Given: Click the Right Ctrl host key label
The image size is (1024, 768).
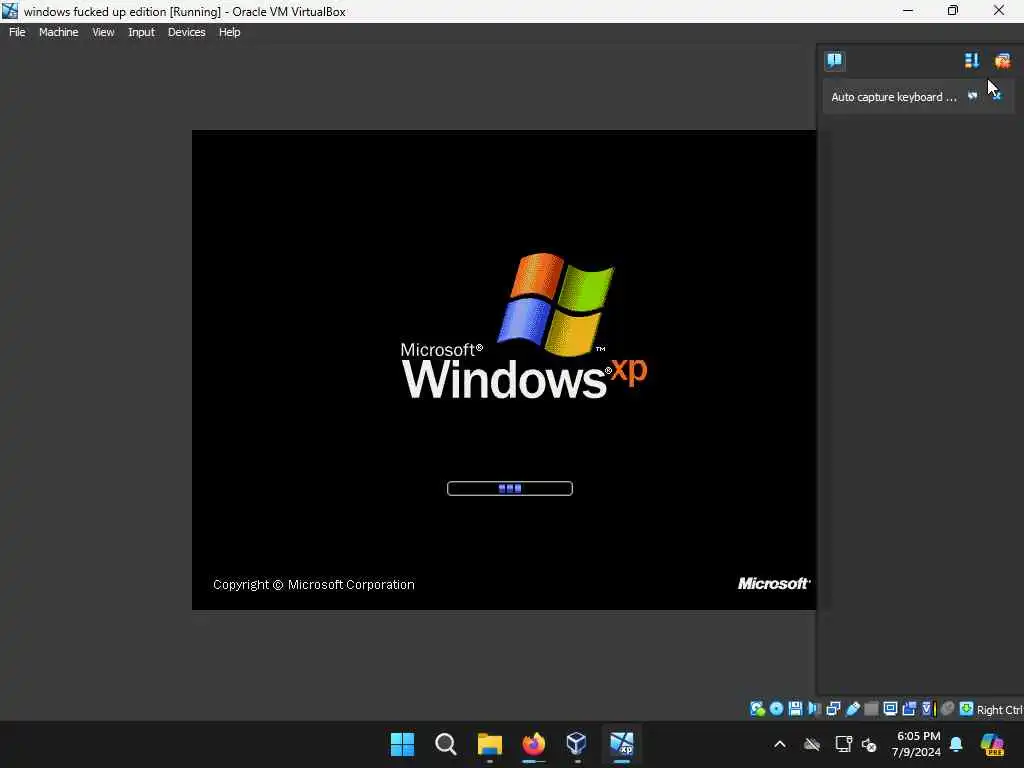Looking at the screenshot, I should pos(1000,710).
